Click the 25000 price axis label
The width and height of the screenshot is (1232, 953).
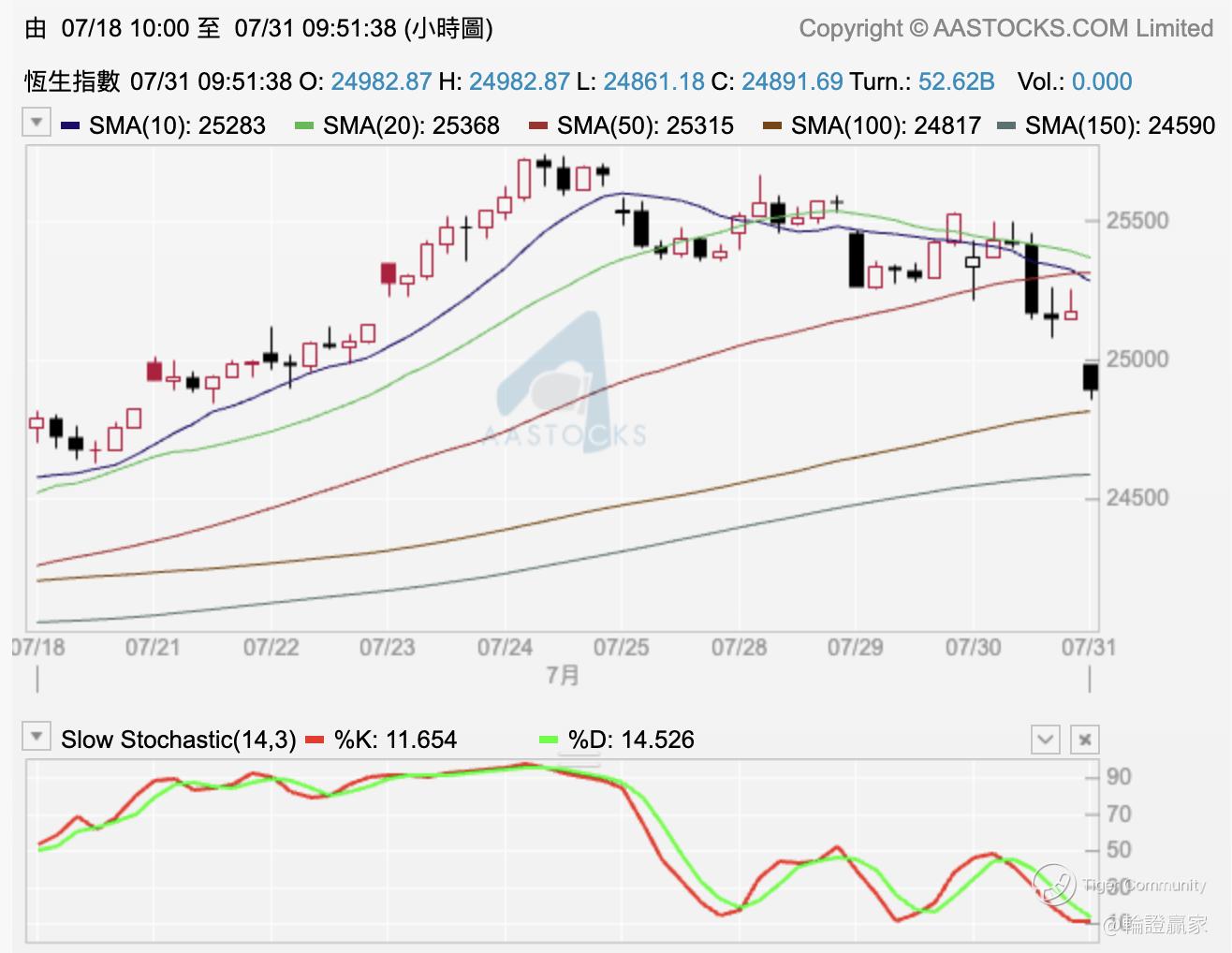(1137, 359)
